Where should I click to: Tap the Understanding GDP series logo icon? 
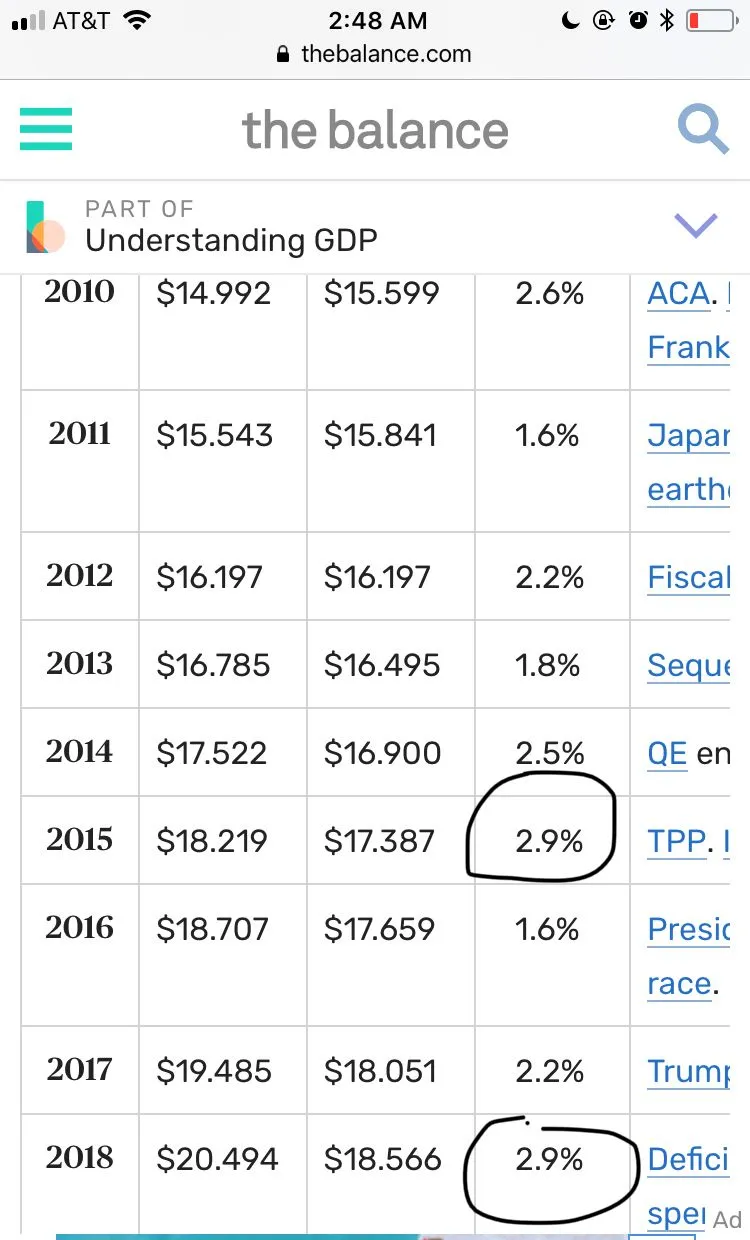45,227
